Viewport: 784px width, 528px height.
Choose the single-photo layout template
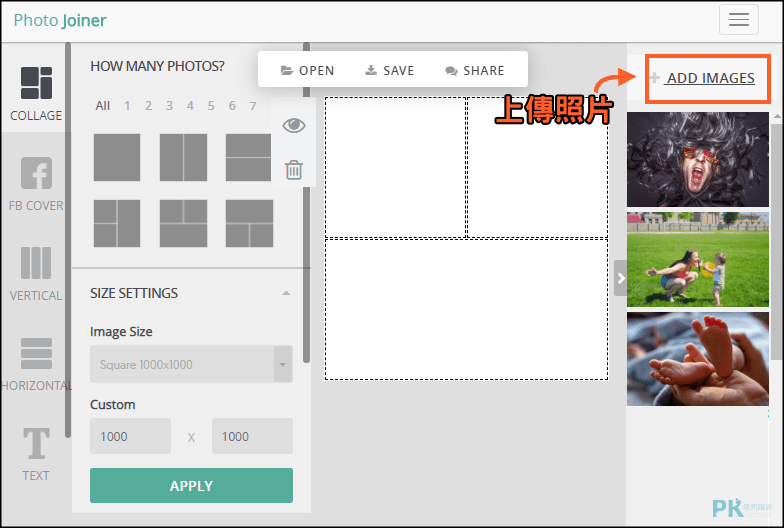point(117,157)
